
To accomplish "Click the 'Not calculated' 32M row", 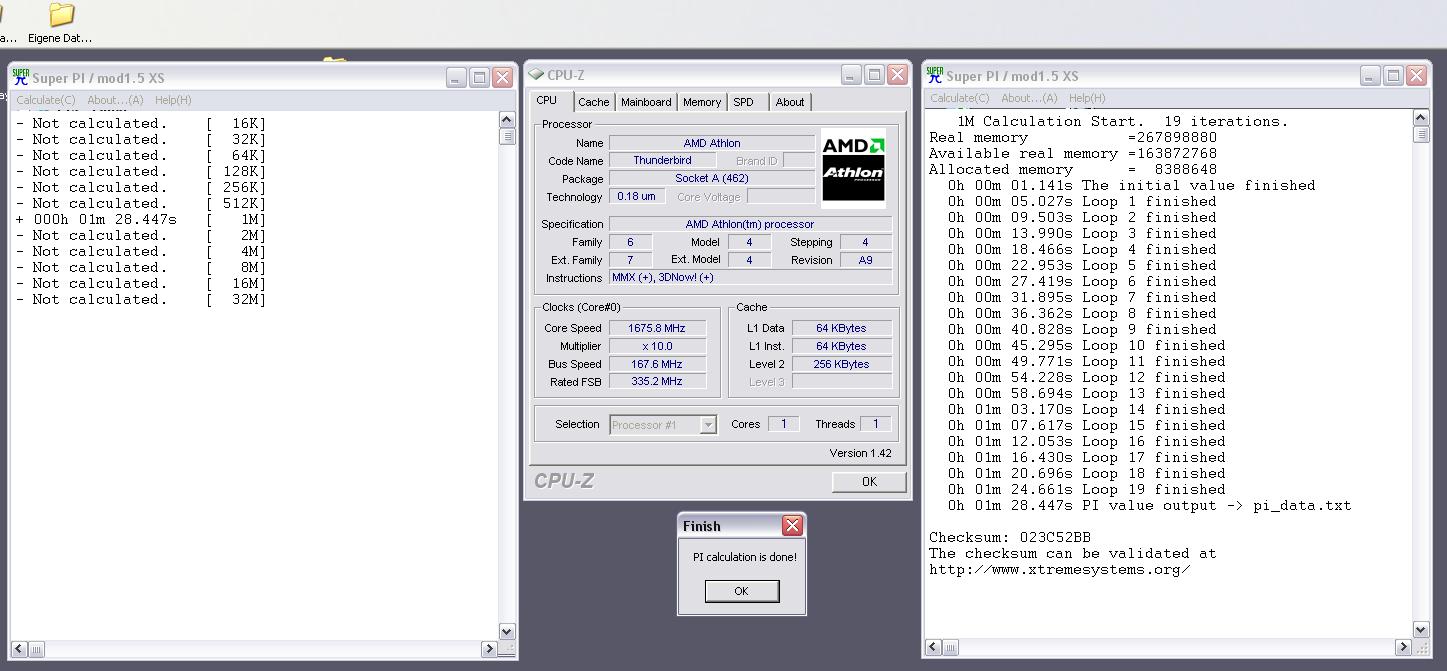I will click(141, 299).
